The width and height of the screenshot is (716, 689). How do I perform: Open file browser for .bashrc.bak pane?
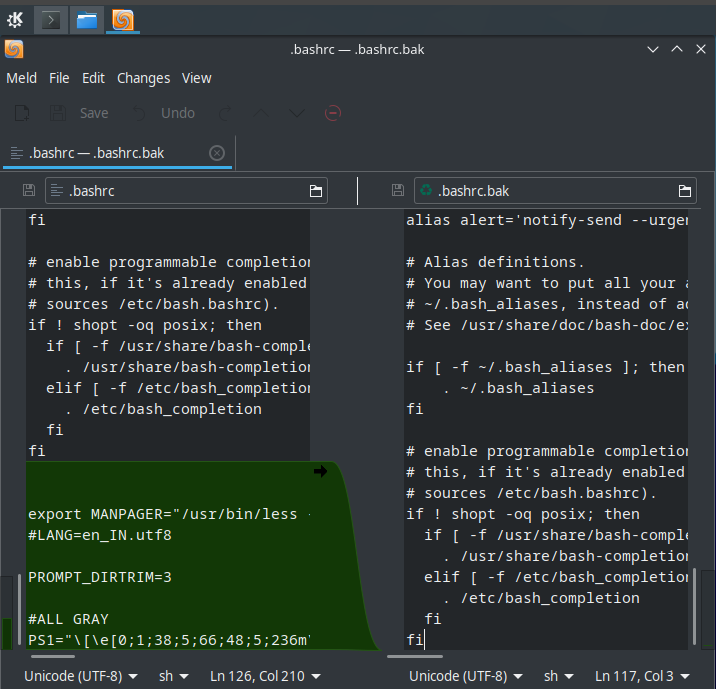[x=685, y=190]
